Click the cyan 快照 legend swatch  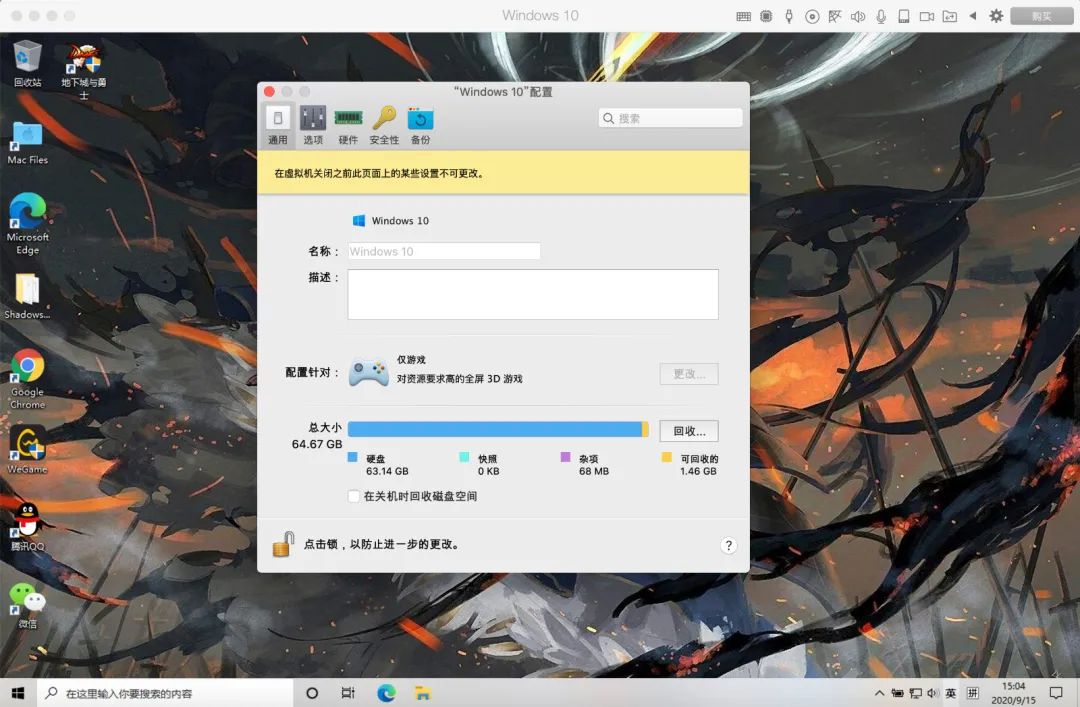coord(464,458)
